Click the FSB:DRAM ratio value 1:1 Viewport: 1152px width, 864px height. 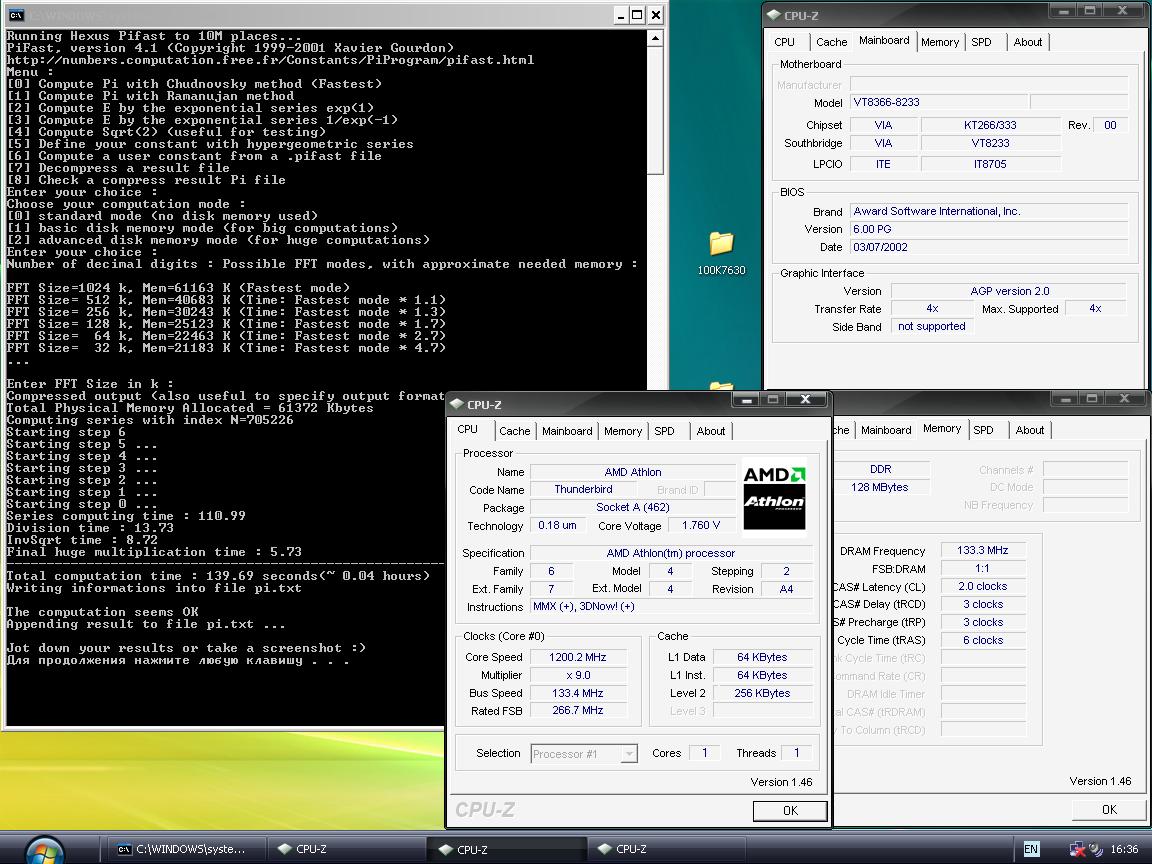tap(982, 569)
